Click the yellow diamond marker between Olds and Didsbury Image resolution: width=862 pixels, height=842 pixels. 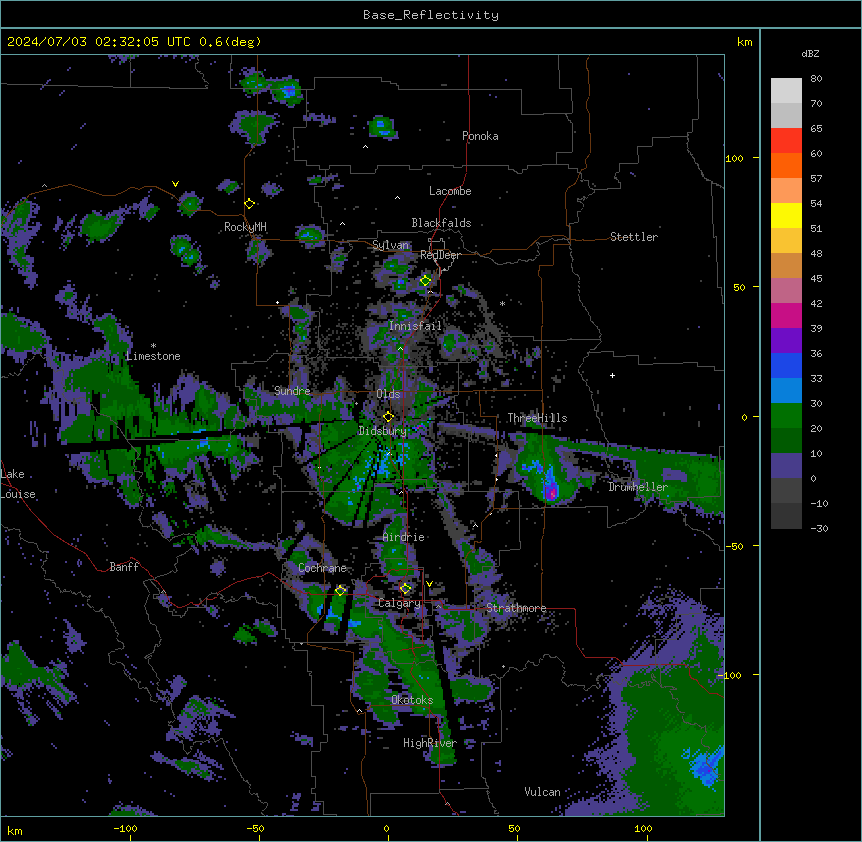(x=388, y=417)
